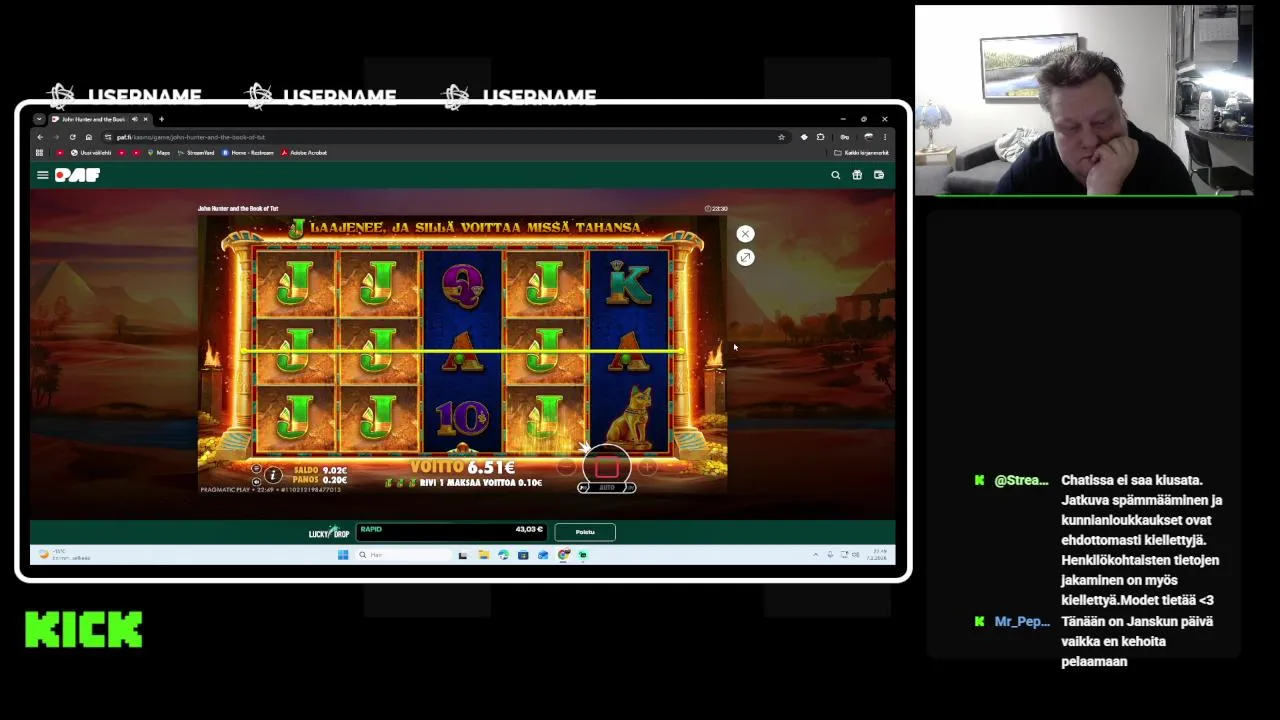Click the Mr_Pep... chat username
This screenshot has height=720, width=1280.
(1022, 621)
